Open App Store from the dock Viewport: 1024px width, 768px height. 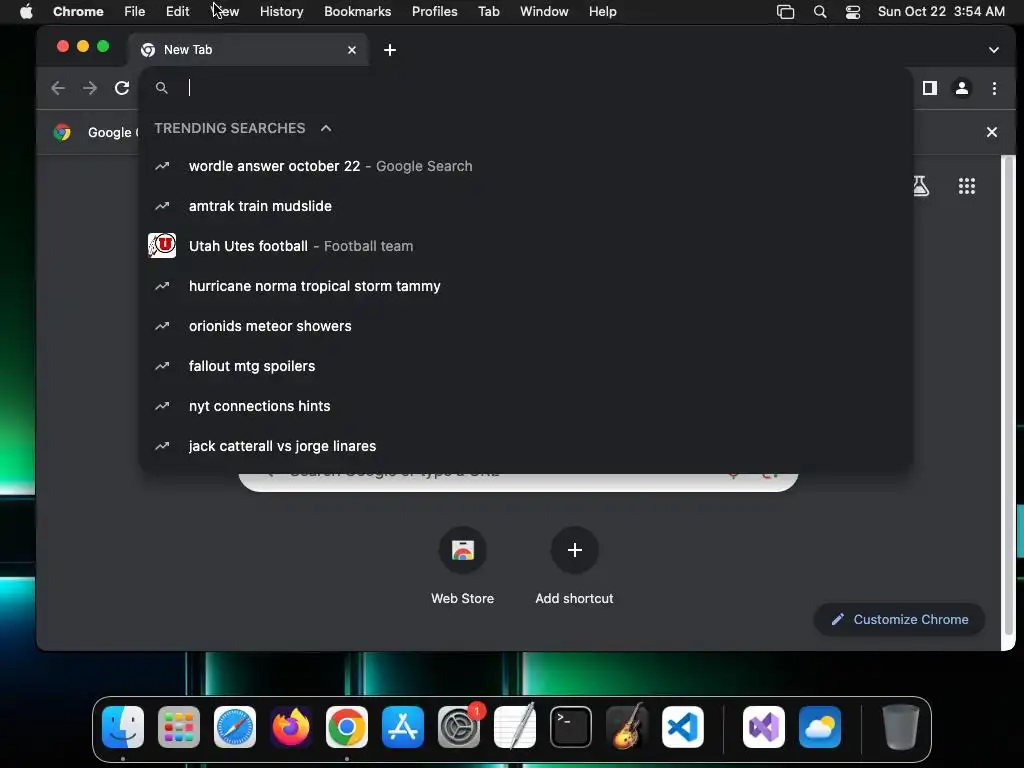coord(403,727)
